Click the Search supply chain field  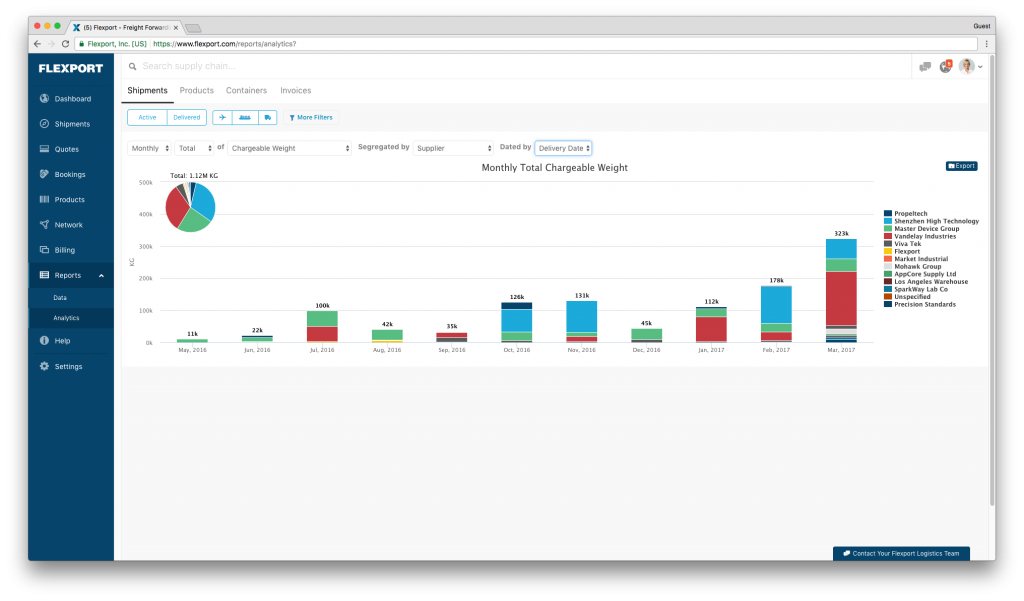(516, 66)
